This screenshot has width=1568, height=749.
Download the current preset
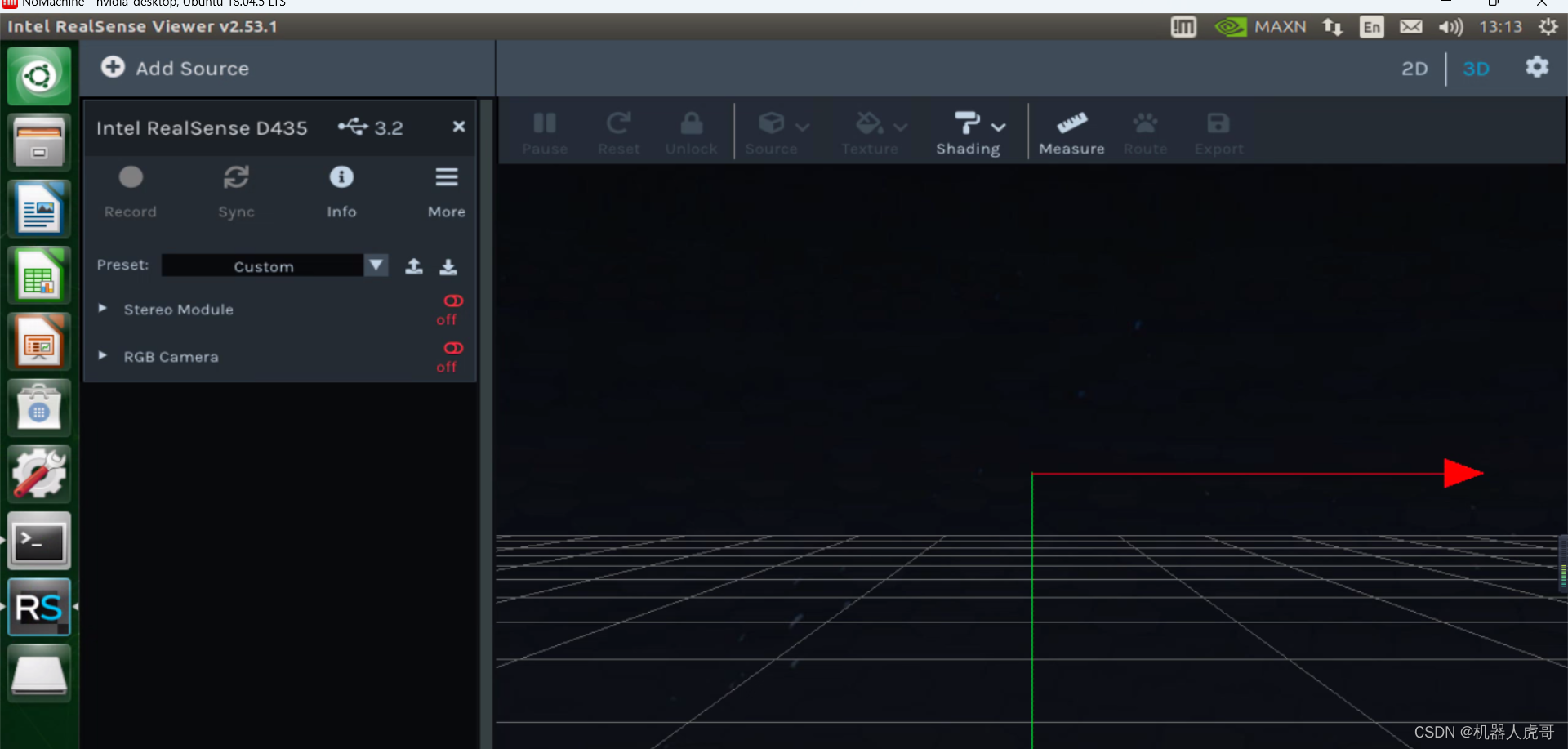coord(448,266)
